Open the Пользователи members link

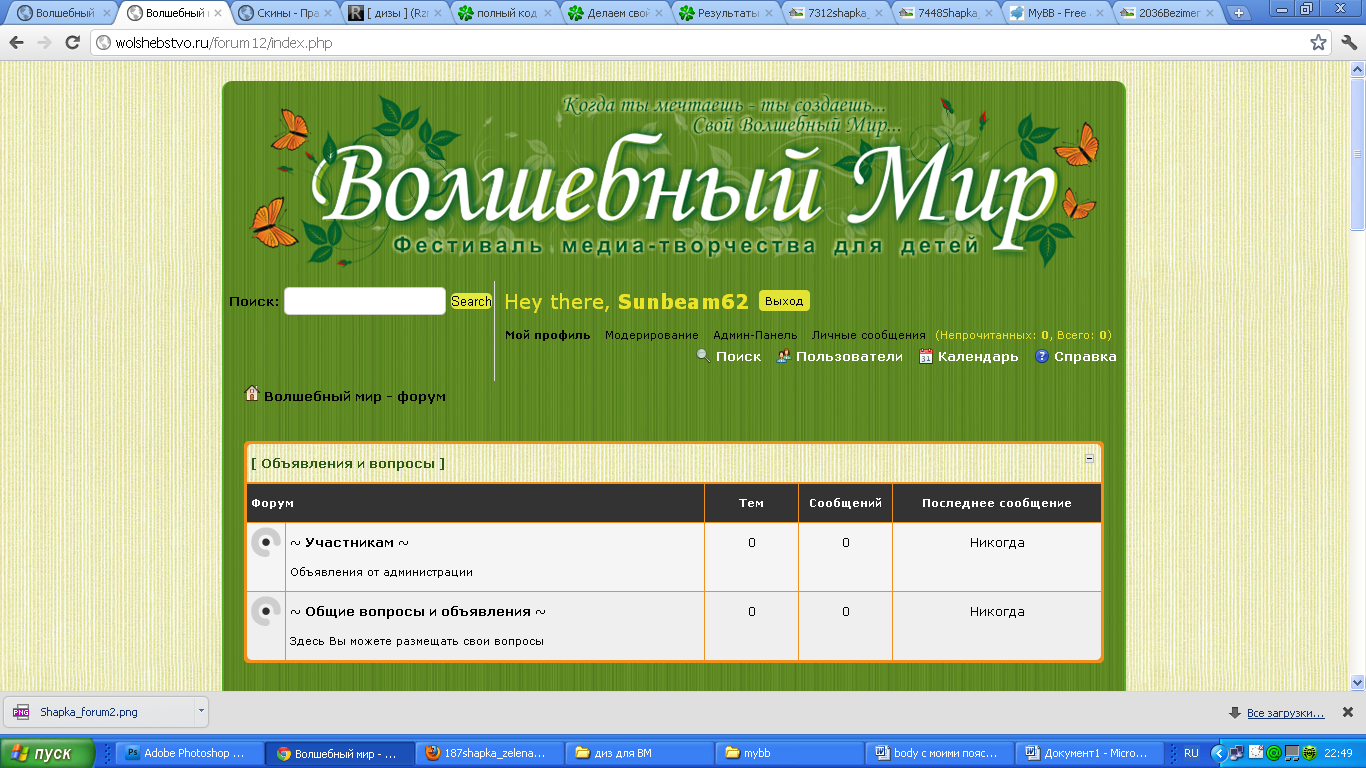[849, 356]
